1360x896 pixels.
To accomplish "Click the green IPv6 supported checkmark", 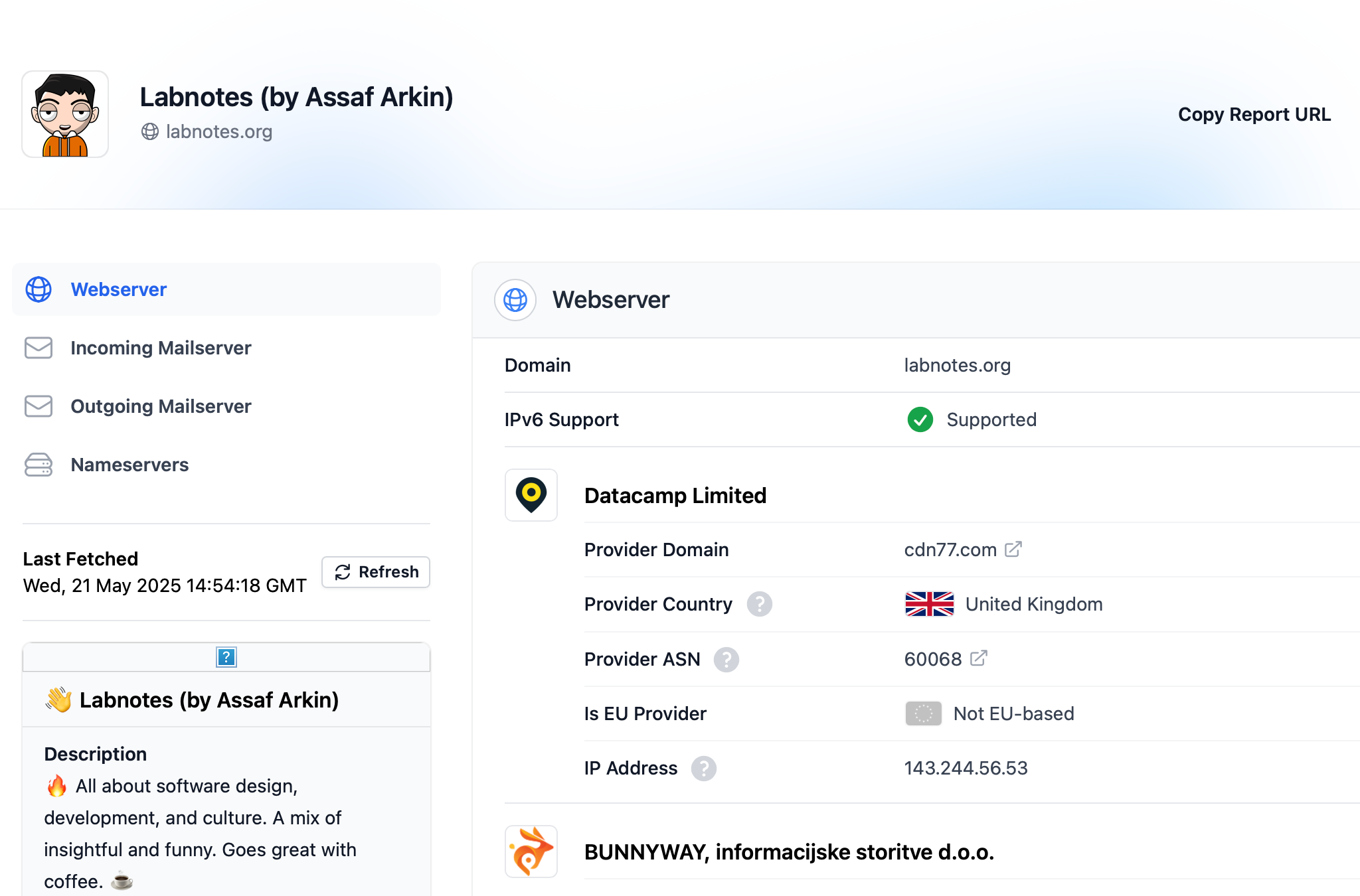I will click(920, 419).
